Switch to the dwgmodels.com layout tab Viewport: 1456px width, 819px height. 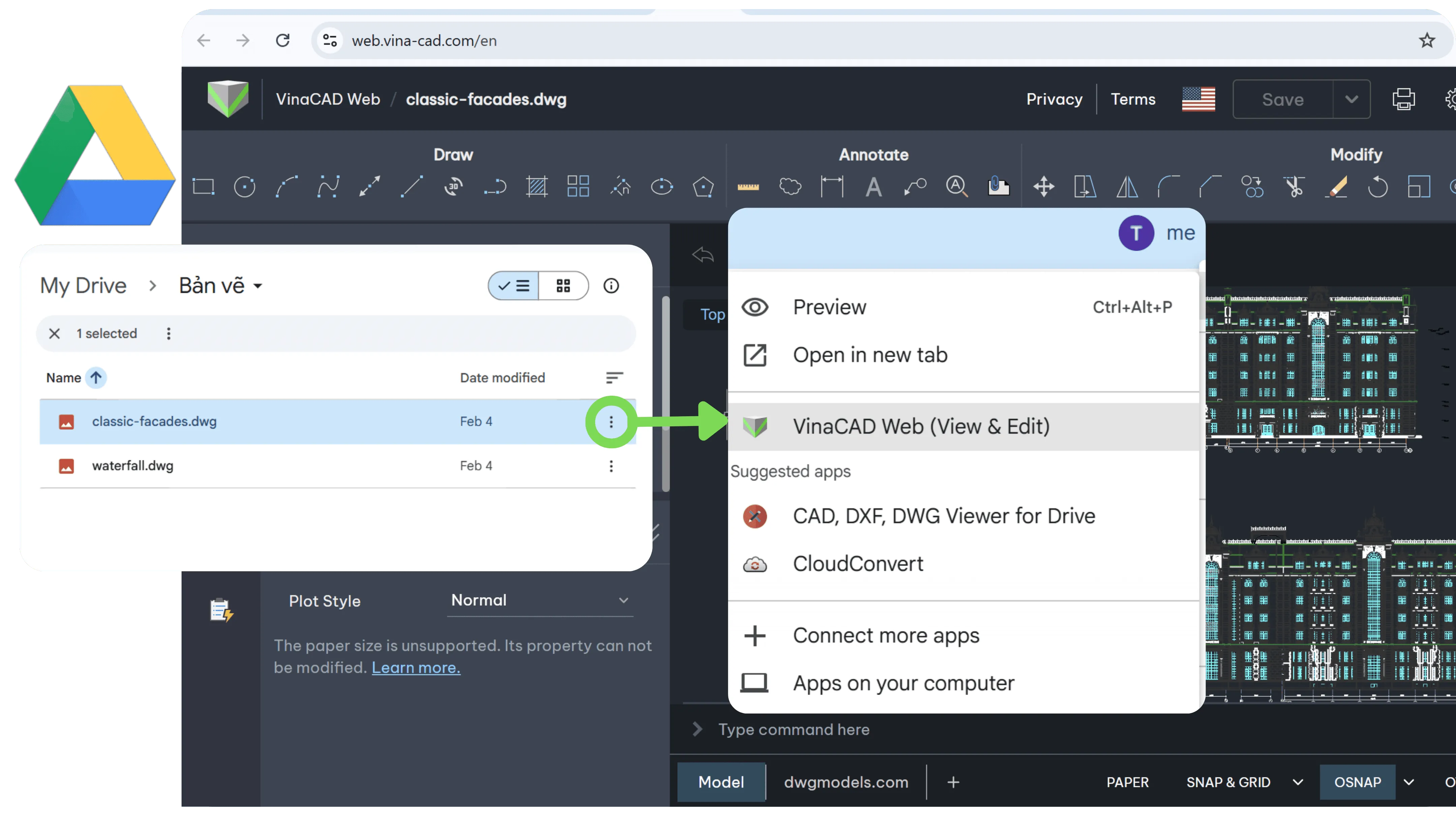click(x=846, y=782)
